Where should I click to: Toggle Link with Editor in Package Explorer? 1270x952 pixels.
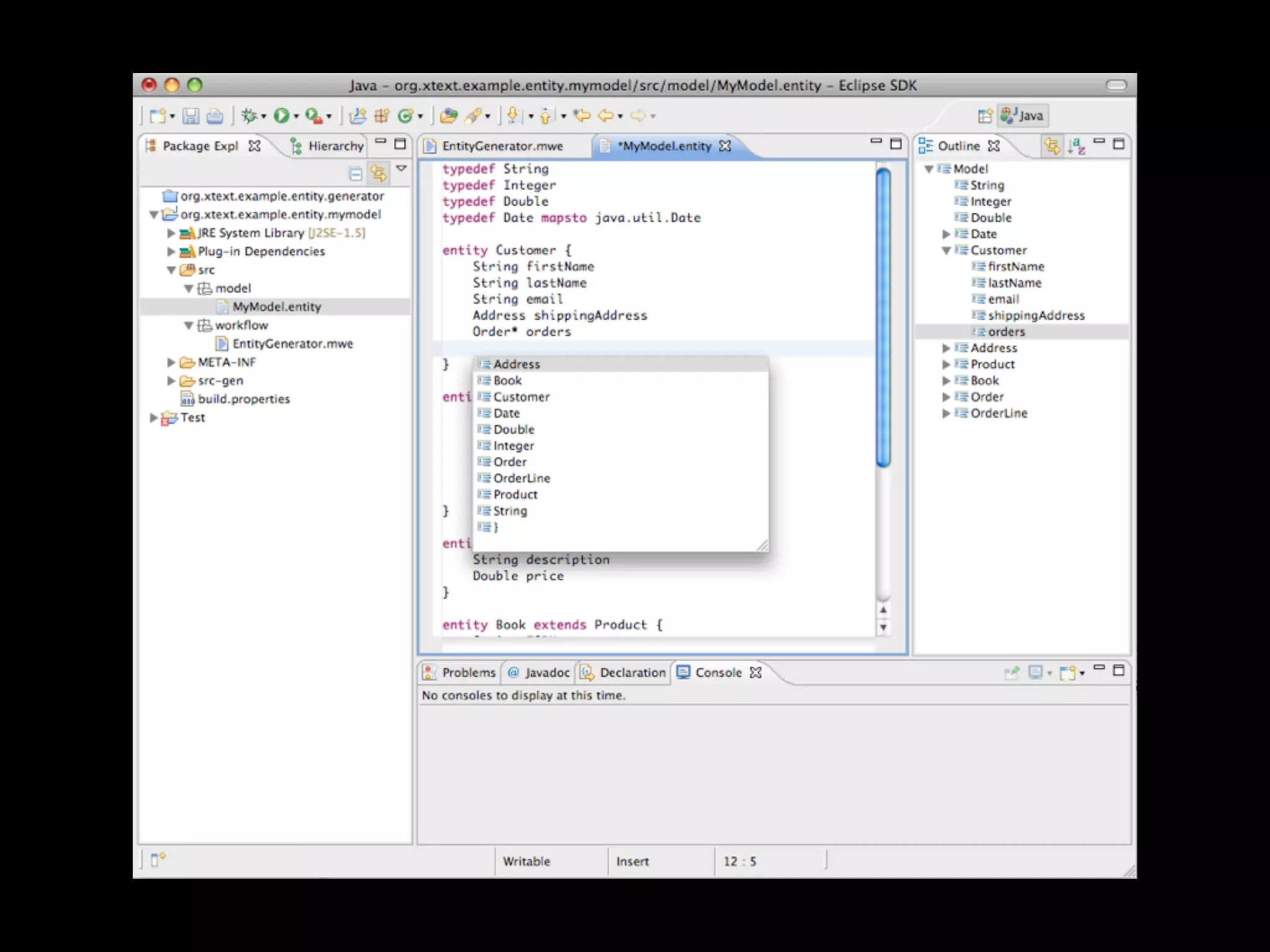(x=378, y=174)
